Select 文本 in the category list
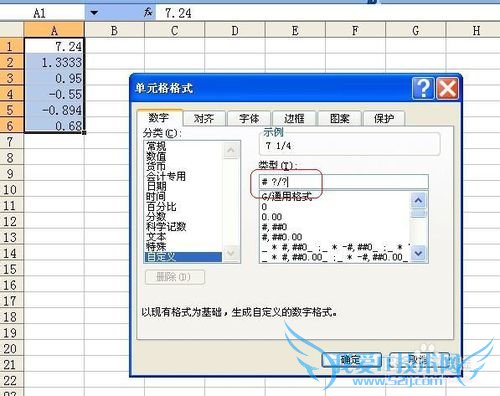The height and width of the screenshot is (396, 500). 183,237
